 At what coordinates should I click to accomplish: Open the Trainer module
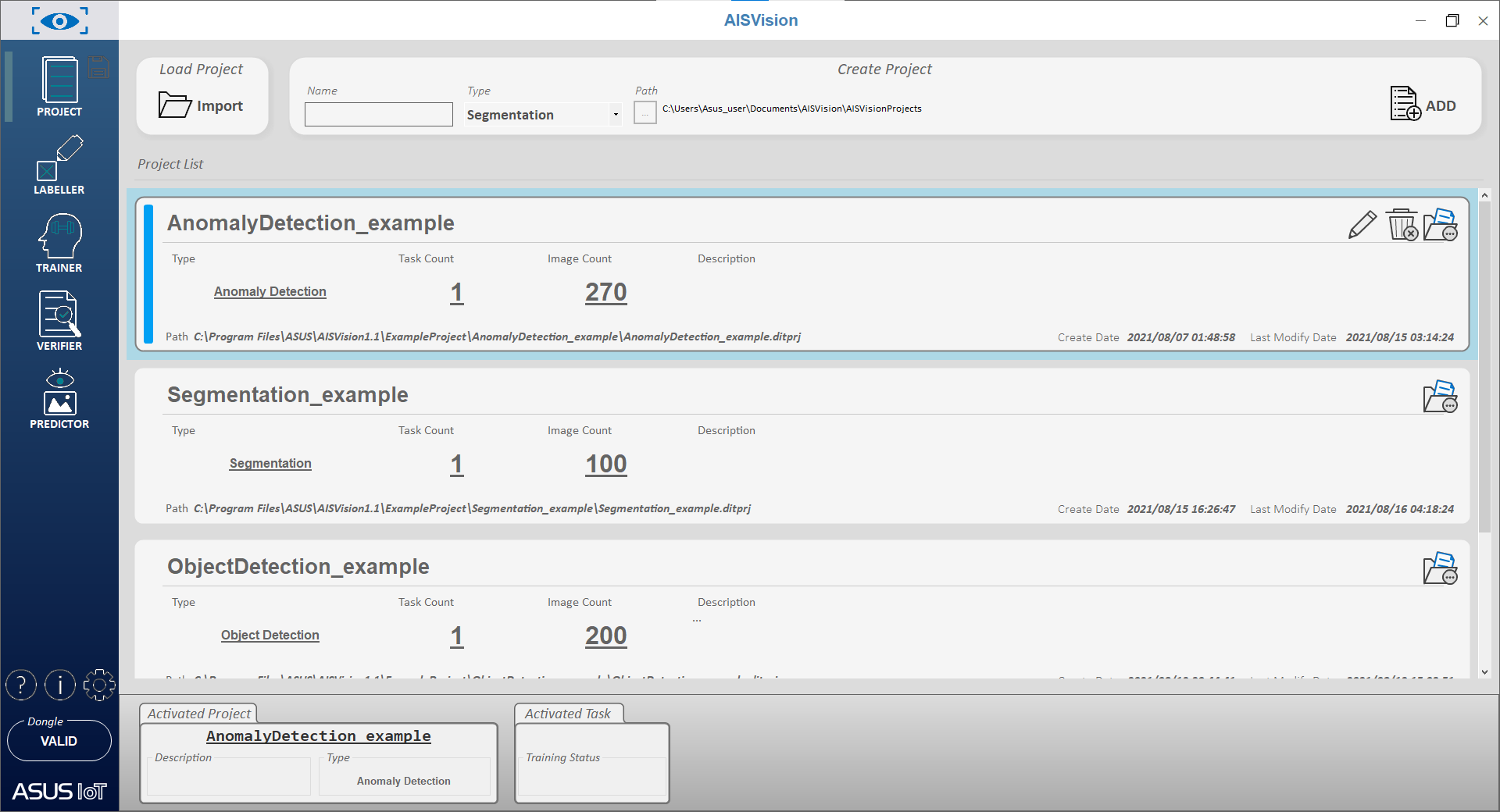pyautogui.click(x=59, y=244)
